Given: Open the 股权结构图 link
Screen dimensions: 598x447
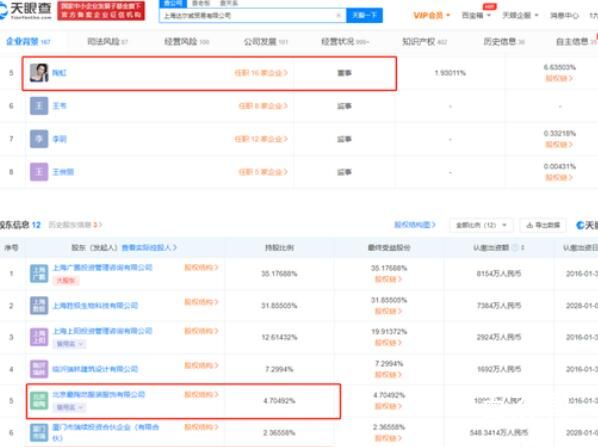Looking at the screenshot, I should point(415,225).
